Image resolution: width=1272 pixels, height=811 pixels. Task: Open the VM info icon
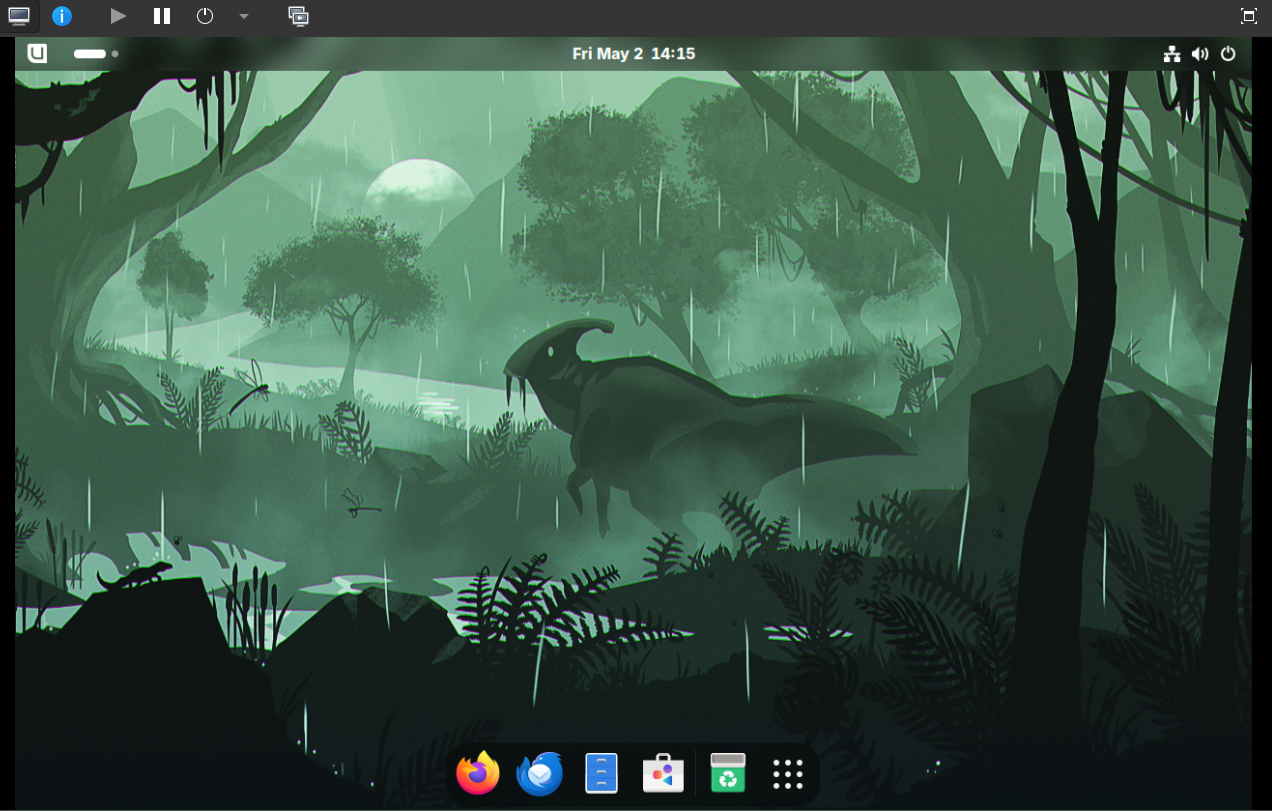pos(62,16)
